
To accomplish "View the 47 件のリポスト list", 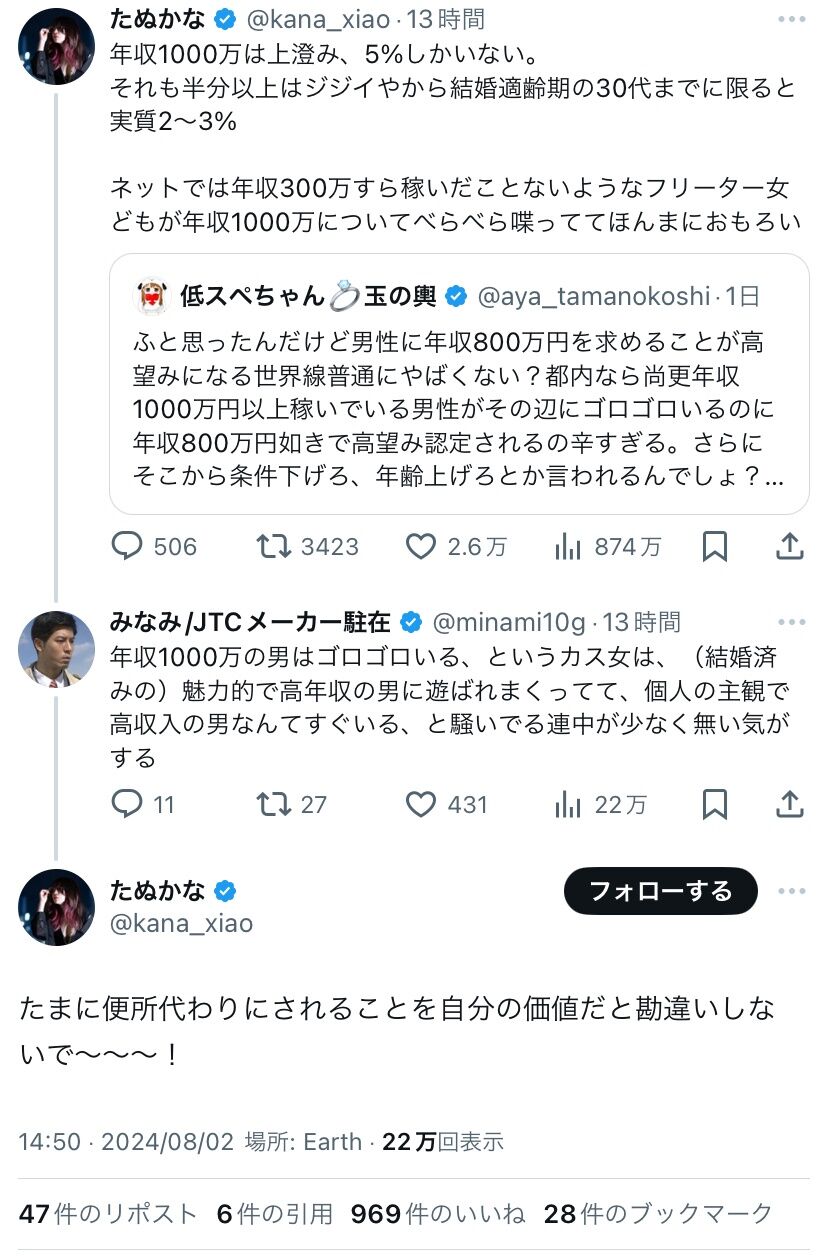I will (108, 1214).
